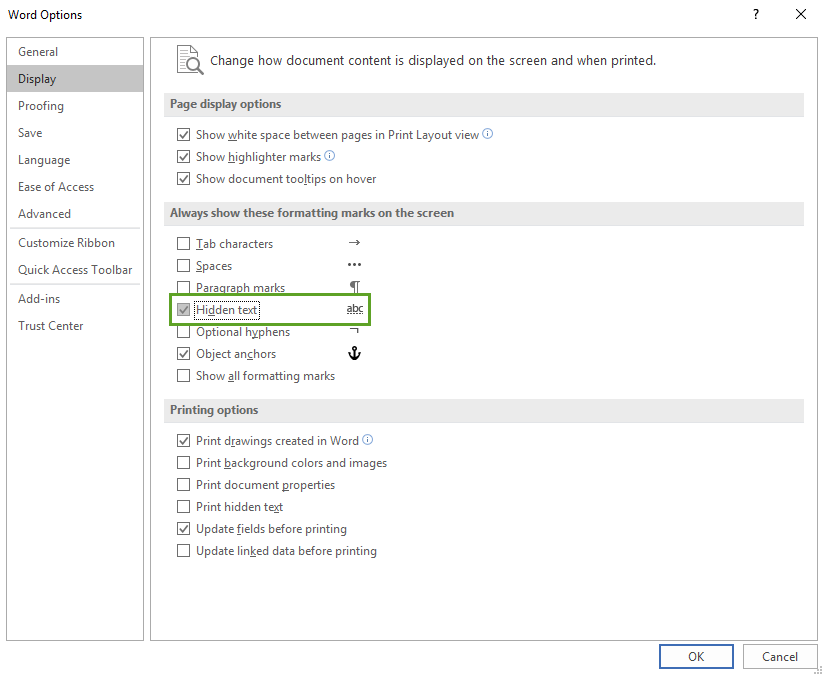Turn on Paragraph marks checkbox
This screenshot has width=824, height=676.
pos(183,288)
